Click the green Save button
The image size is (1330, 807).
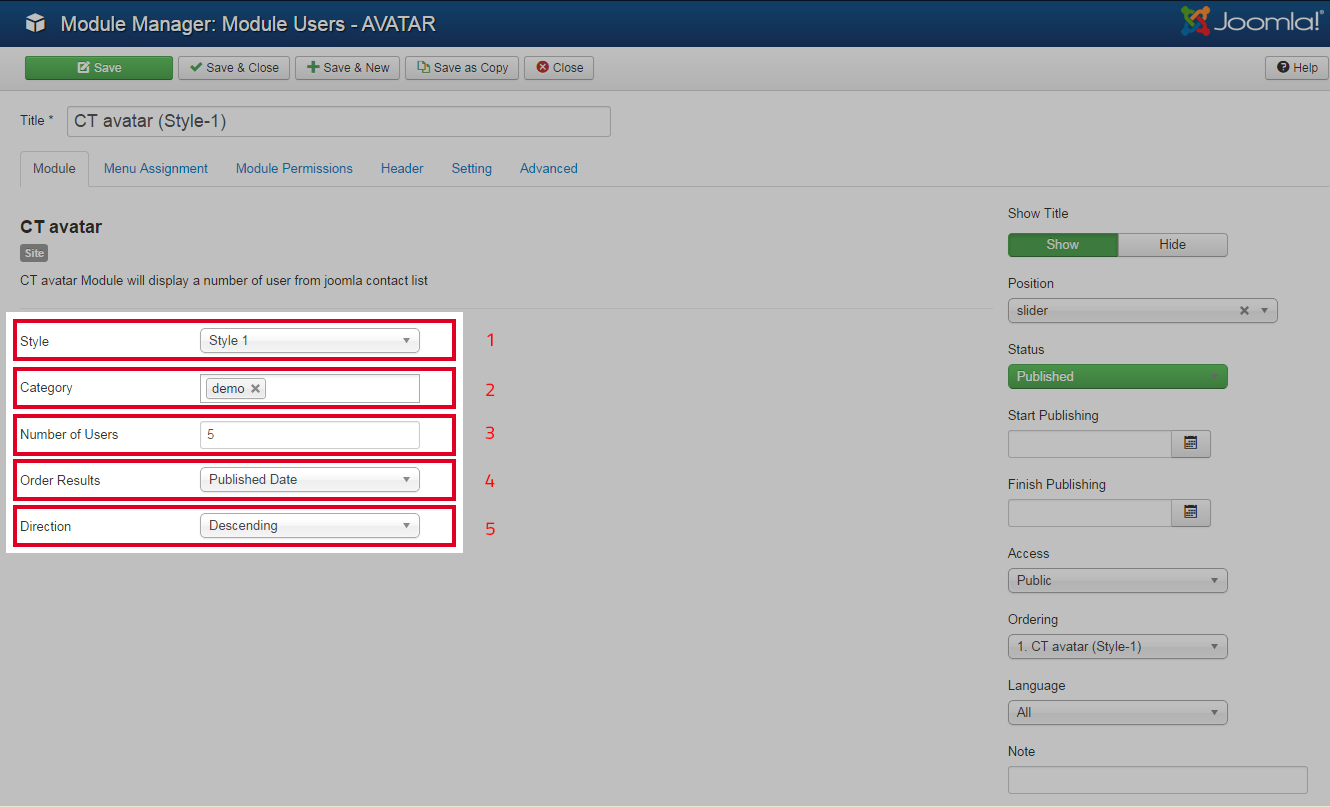99,68
